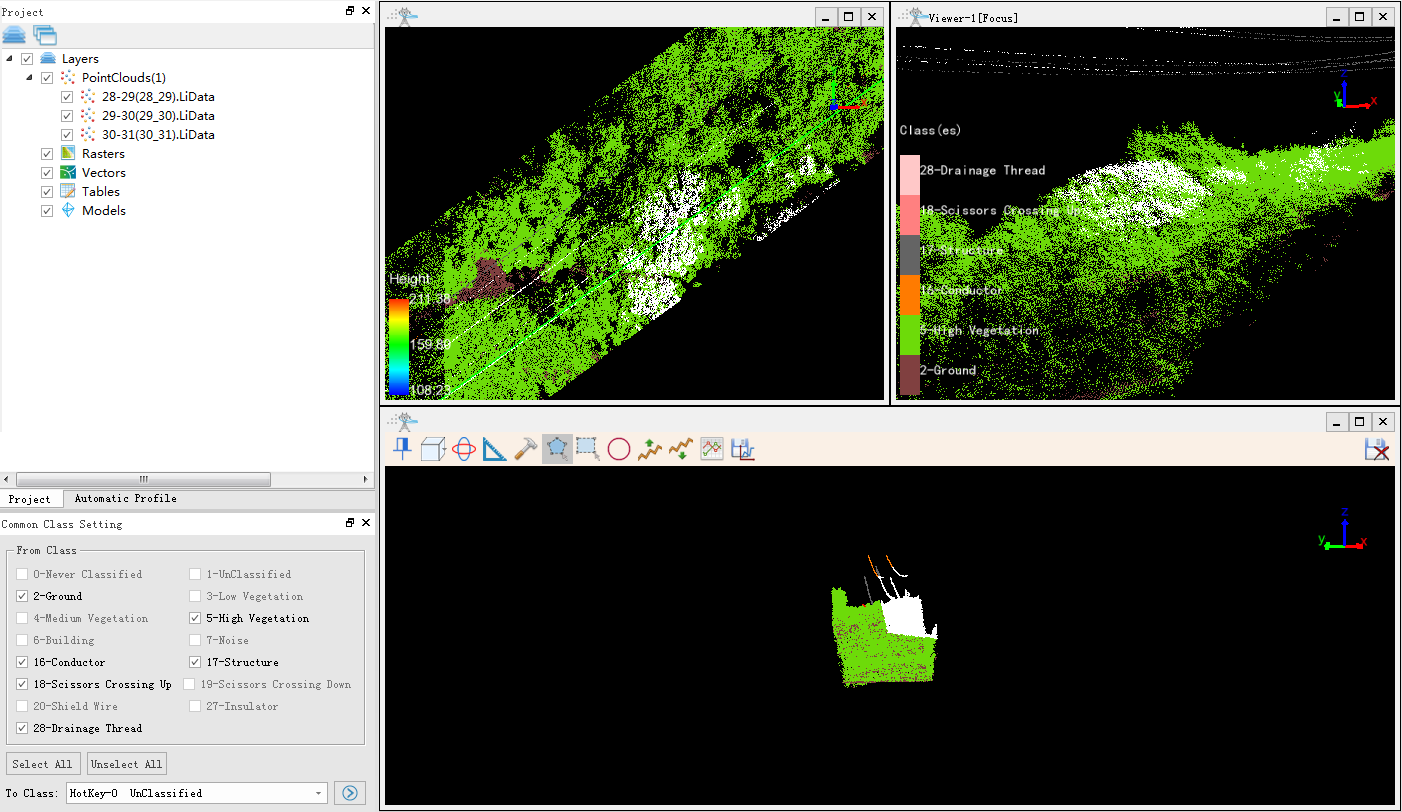Uncheck the 30-31(30_31).LiData layer
This screenshot has width=1402, height=812.
click(67, 134)
